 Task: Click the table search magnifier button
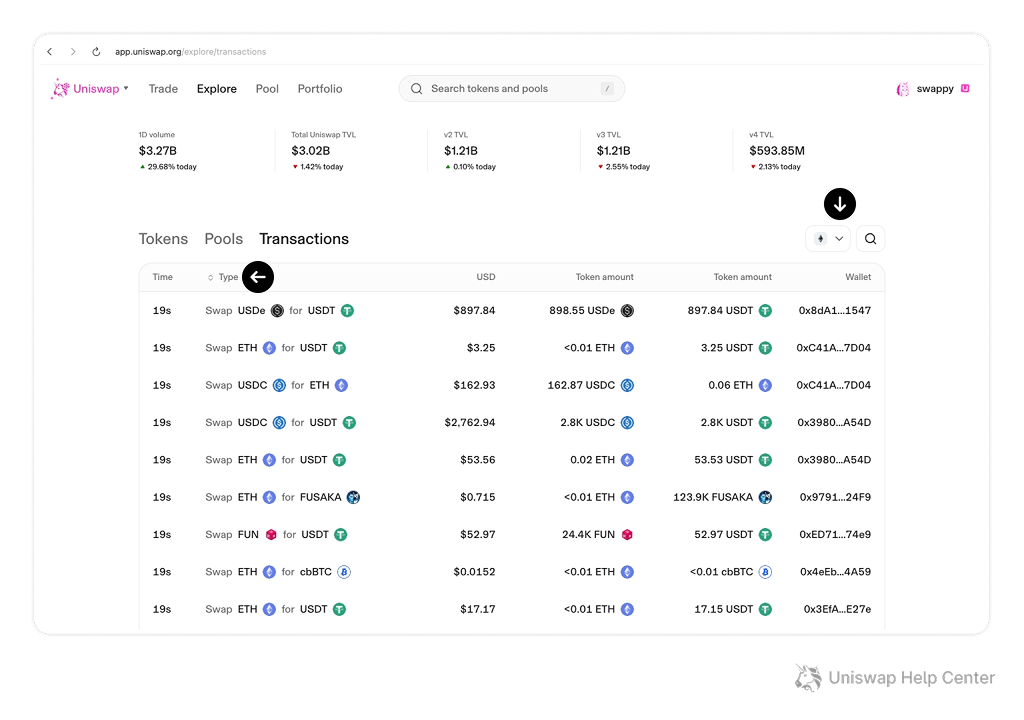[x=871, y=238]
